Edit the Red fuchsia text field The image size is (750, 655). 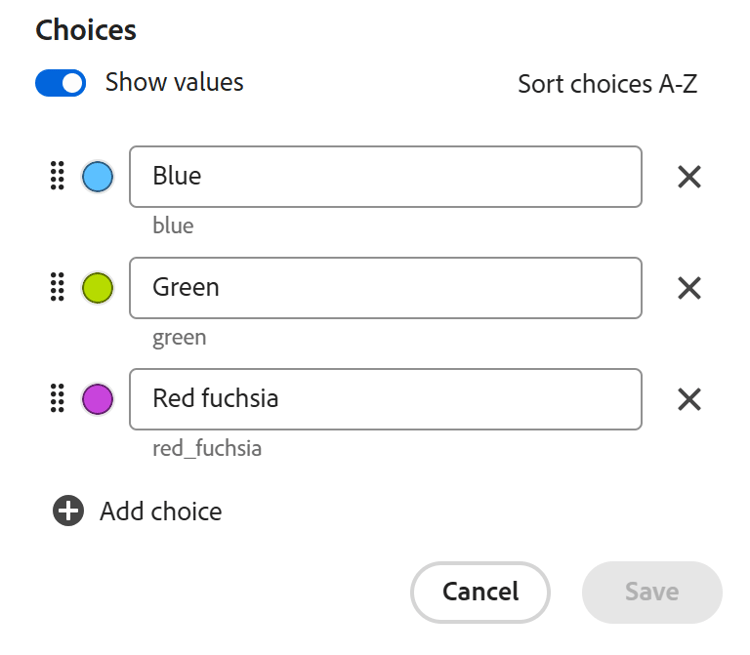(x=385, y=399)
